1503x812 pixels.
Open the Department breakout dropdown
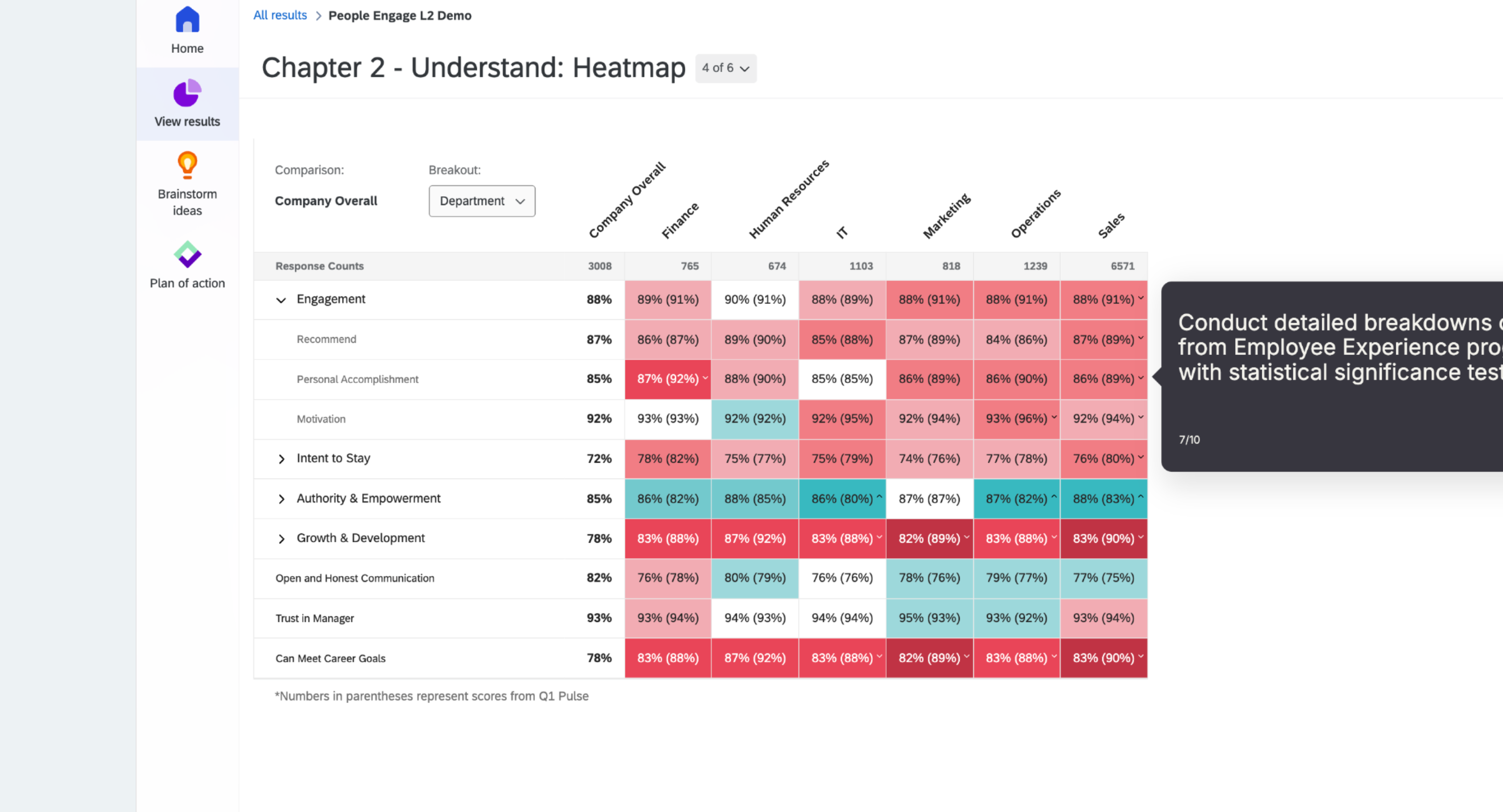[481, 201]
